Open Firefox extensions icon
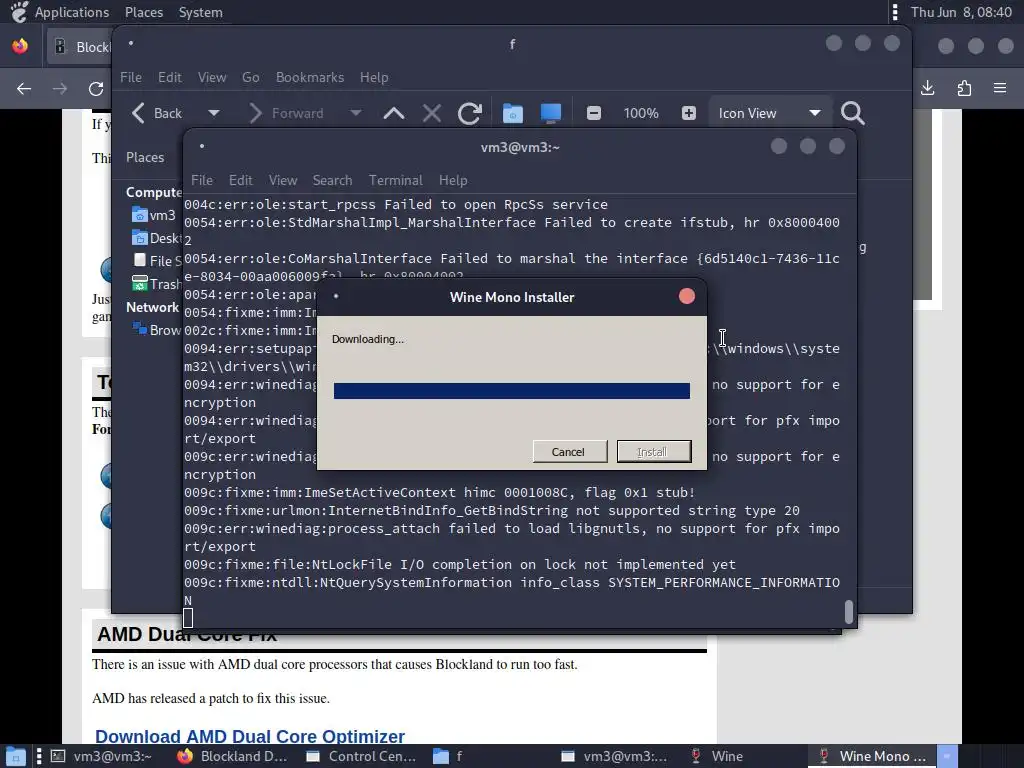Image resolution: width=1024 pixels, height=768 pixels. (964, 88)
